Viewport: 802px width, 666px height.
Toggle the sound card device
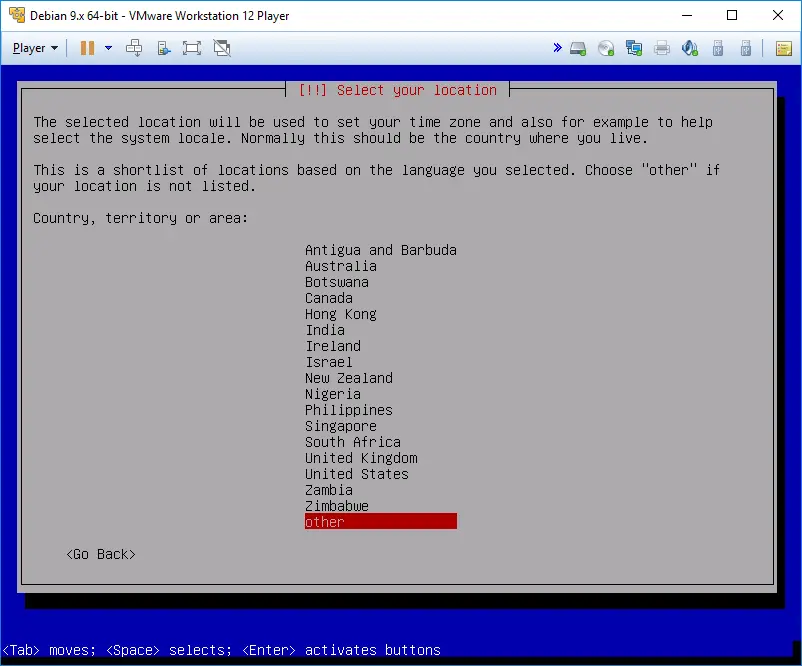click(x=690, y=48)
